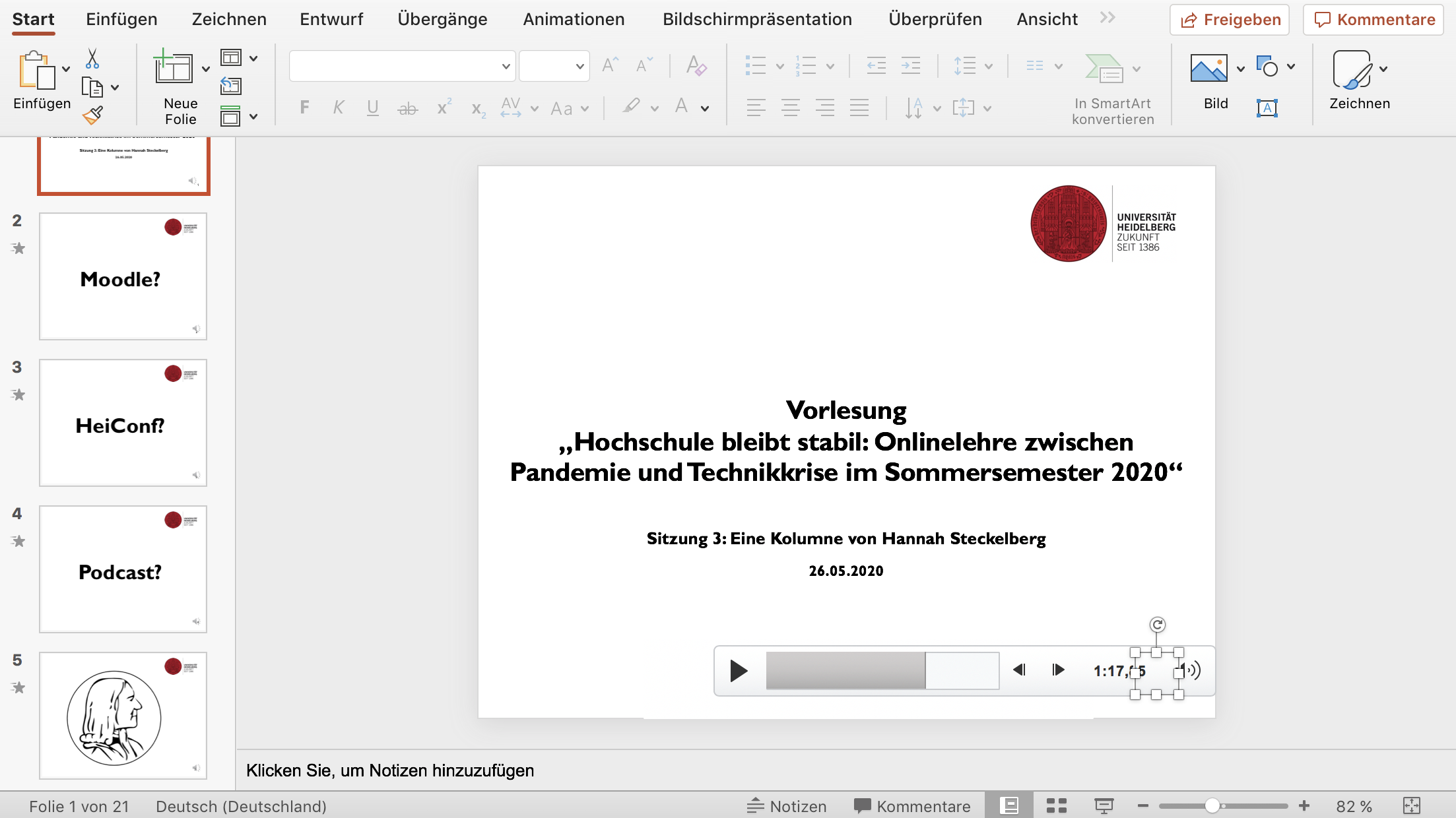Open the font size dropdown
The height and width of the screenshot is (818, 1456).
point(579,66)
